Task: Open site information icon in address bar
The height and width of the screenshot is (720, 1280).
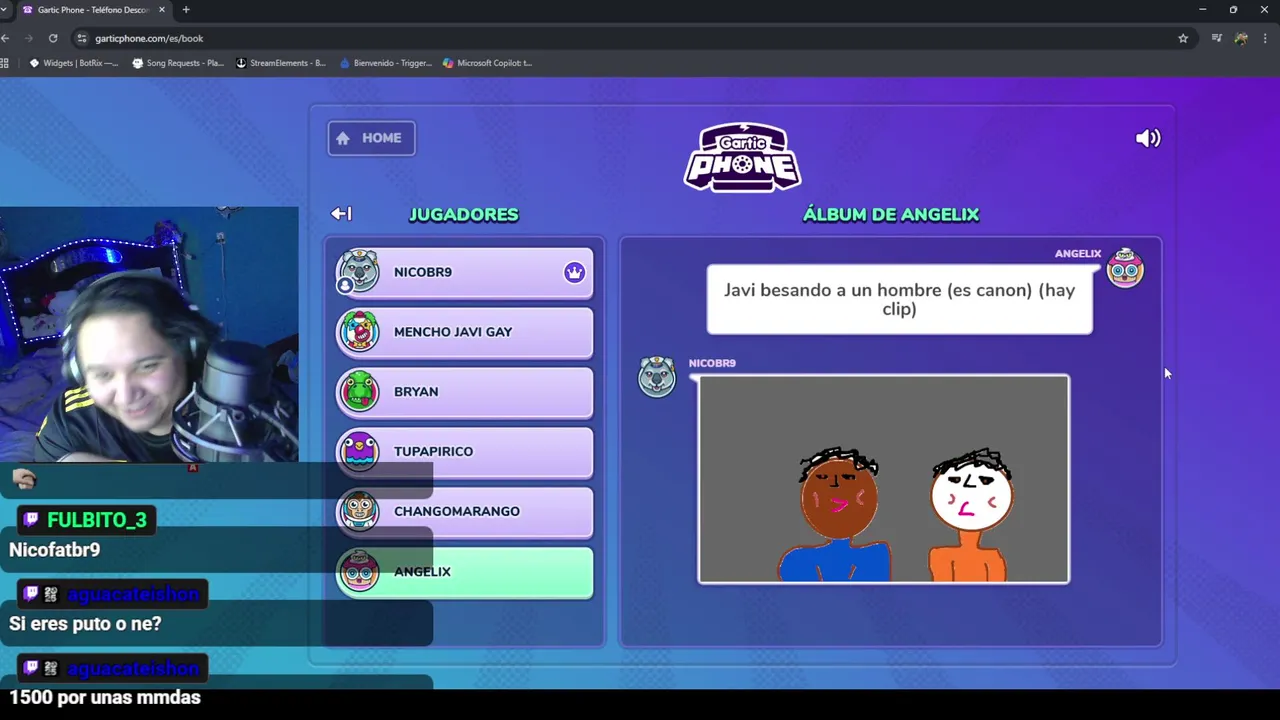Action: tap(82, 38)
